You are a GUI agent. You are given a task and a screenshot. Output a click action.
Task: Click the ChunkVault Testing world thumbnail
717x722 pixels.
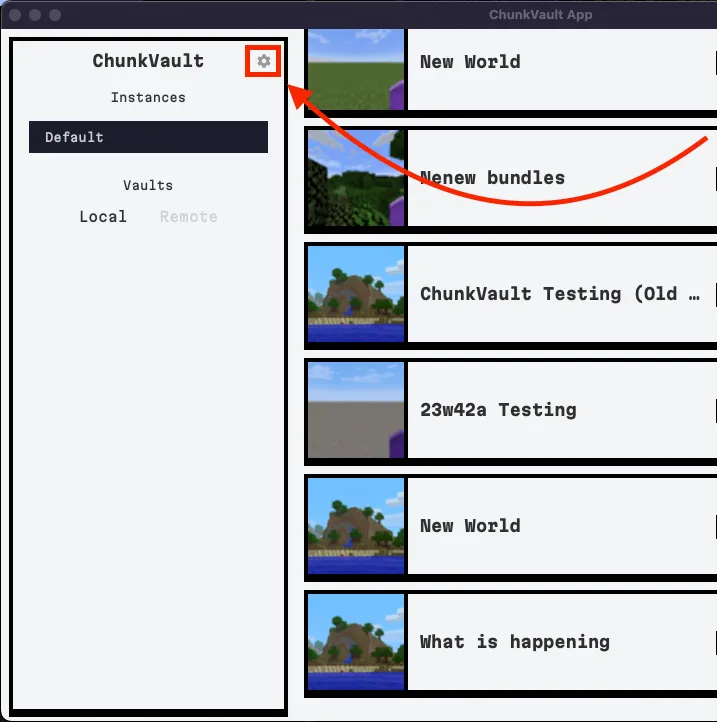355,294
